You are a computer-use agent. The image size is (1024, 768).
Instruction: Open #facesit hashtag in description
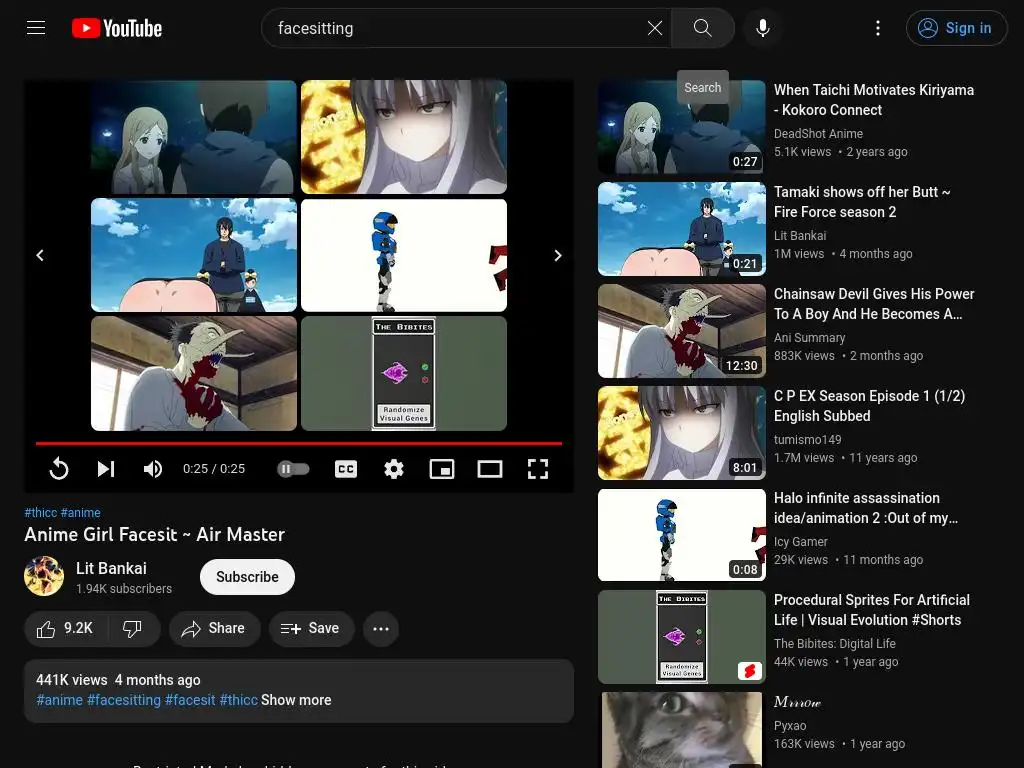pyautogui.click(x=190, y=700)
